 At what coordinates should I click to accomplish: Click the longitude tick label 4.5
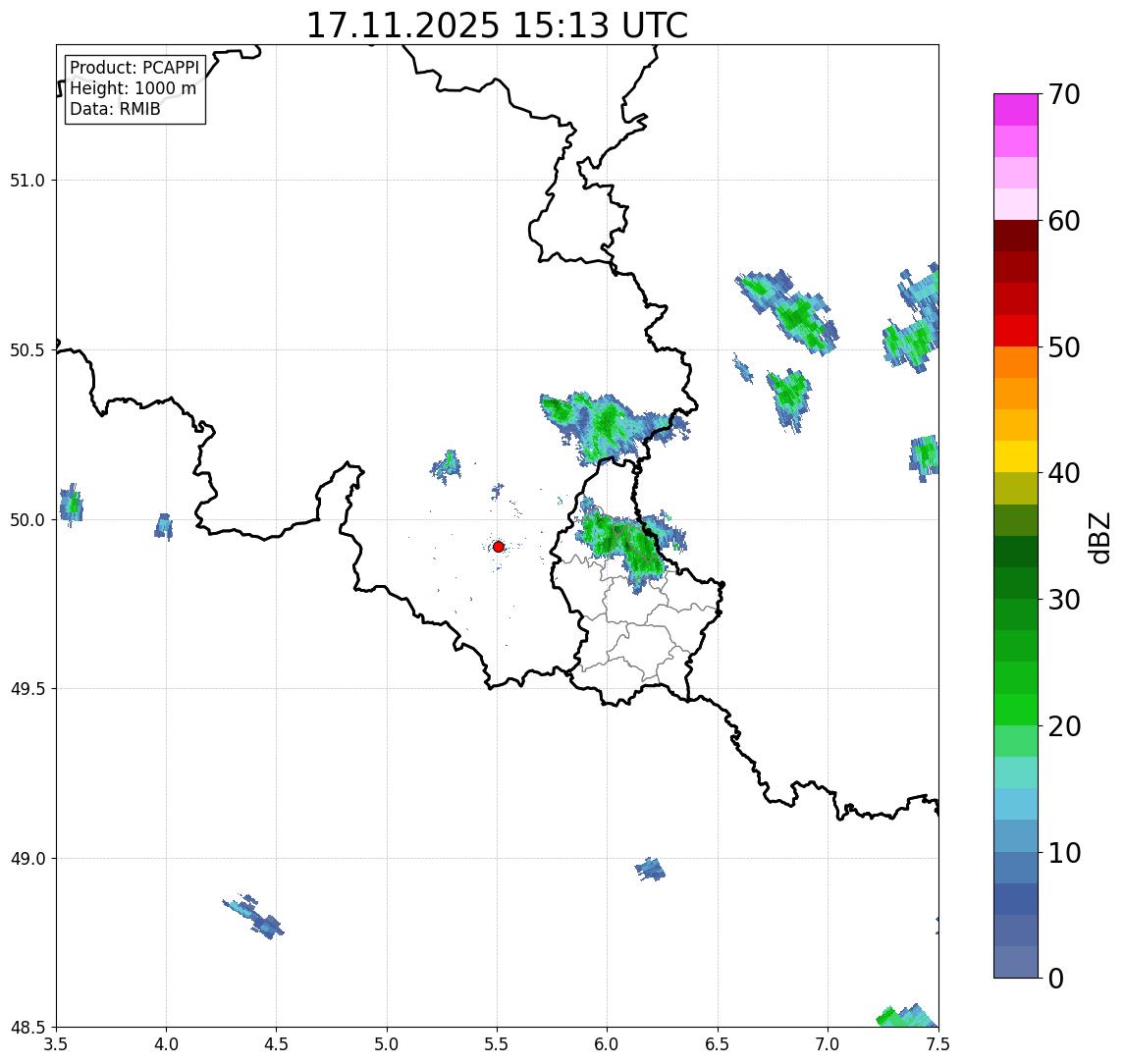tap(277, 1043)
